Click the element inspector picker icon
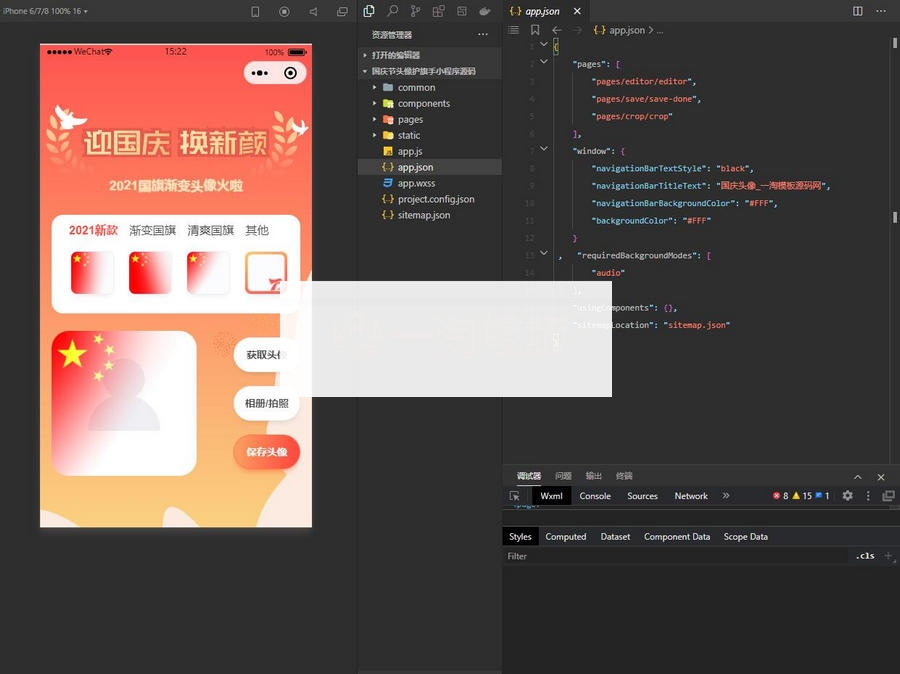 tap(515, 496)
